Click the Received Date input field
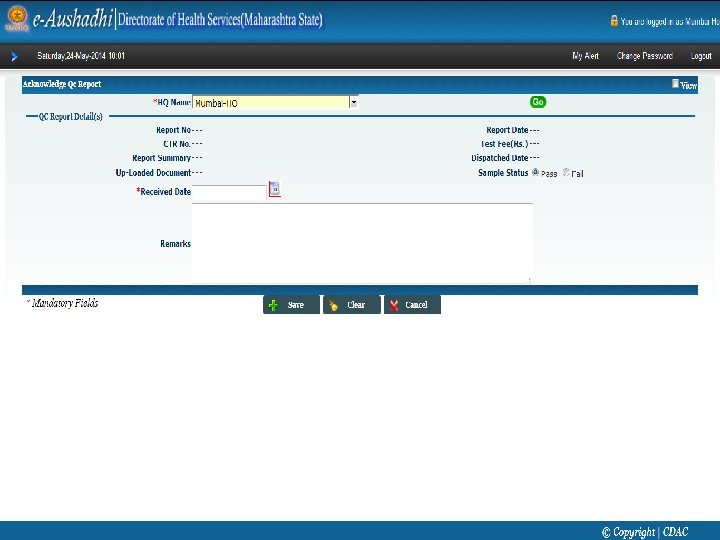Screen dimensions: 720x540 point(229,192)
